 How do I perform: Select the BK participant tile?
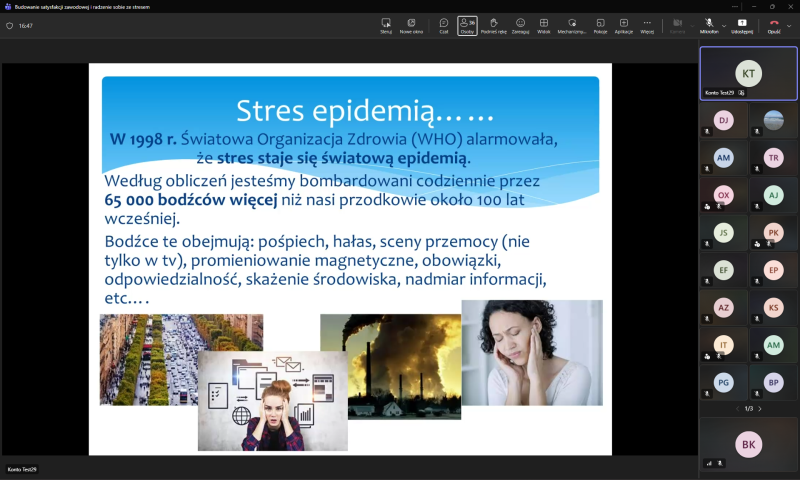pyautogui.click(x=748, y=443)
